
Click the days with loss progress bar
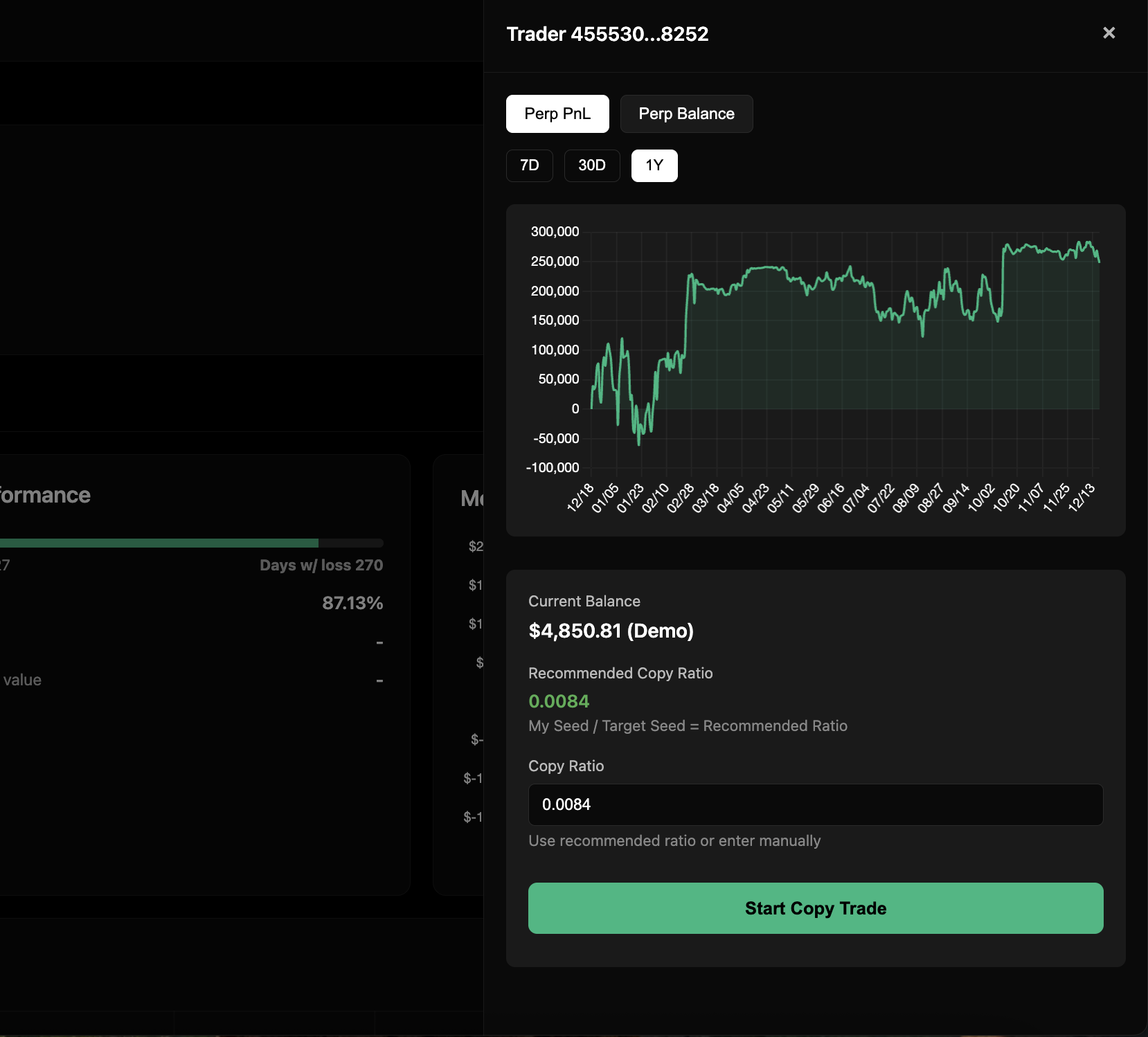pos(192,543)
